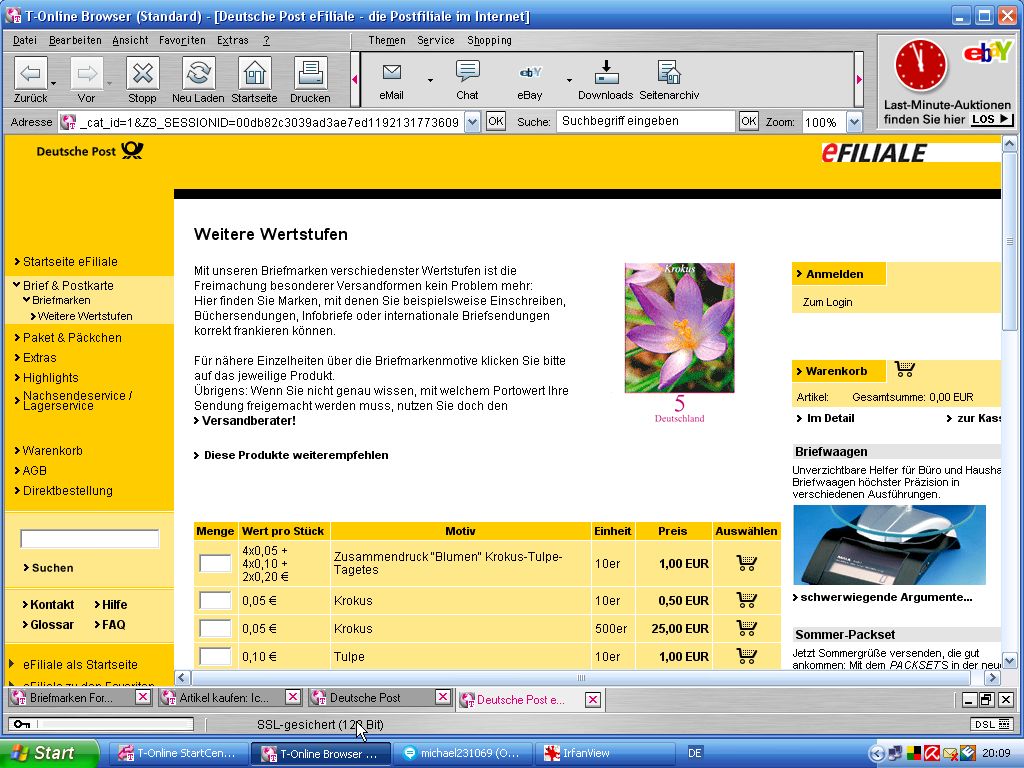Open the eMail toolbar icon
The width and height of the screenshot is (1024, 768).
tap(391, 73)
